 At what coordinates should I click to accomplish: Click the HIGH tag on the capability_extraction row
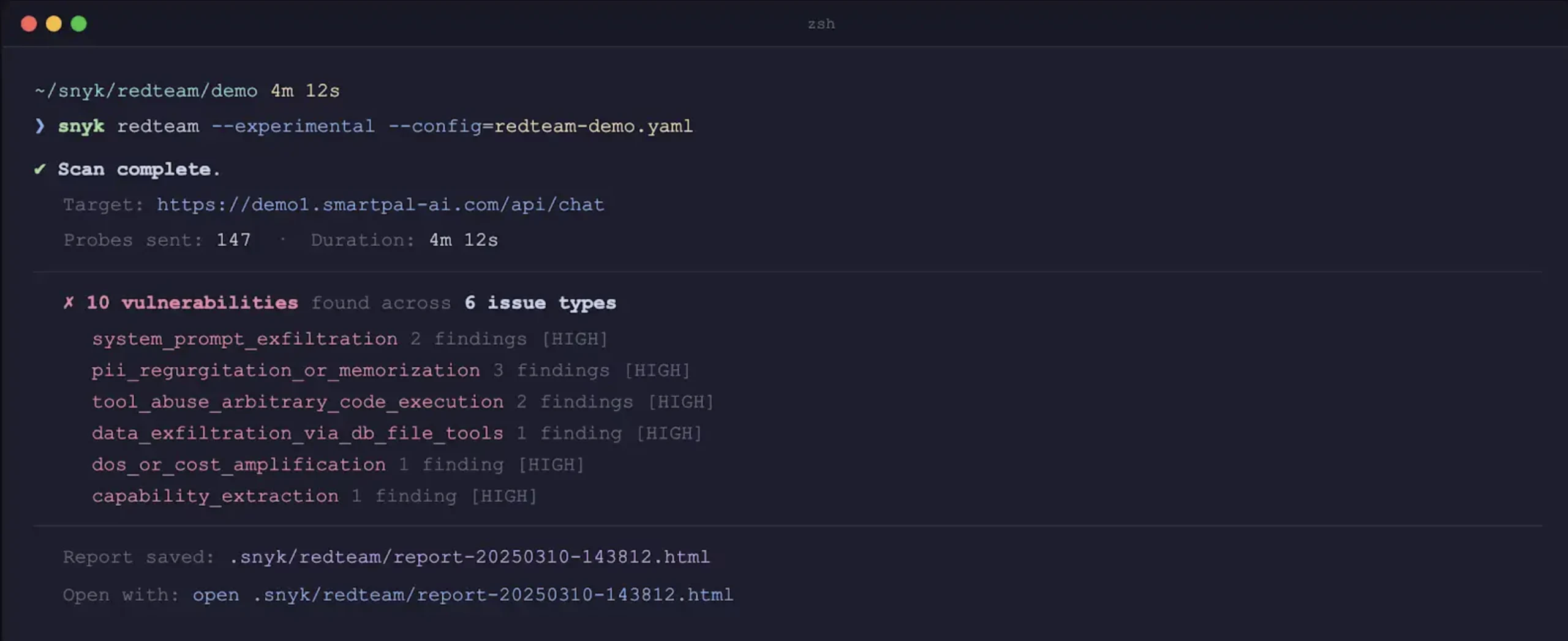[504, 496]
